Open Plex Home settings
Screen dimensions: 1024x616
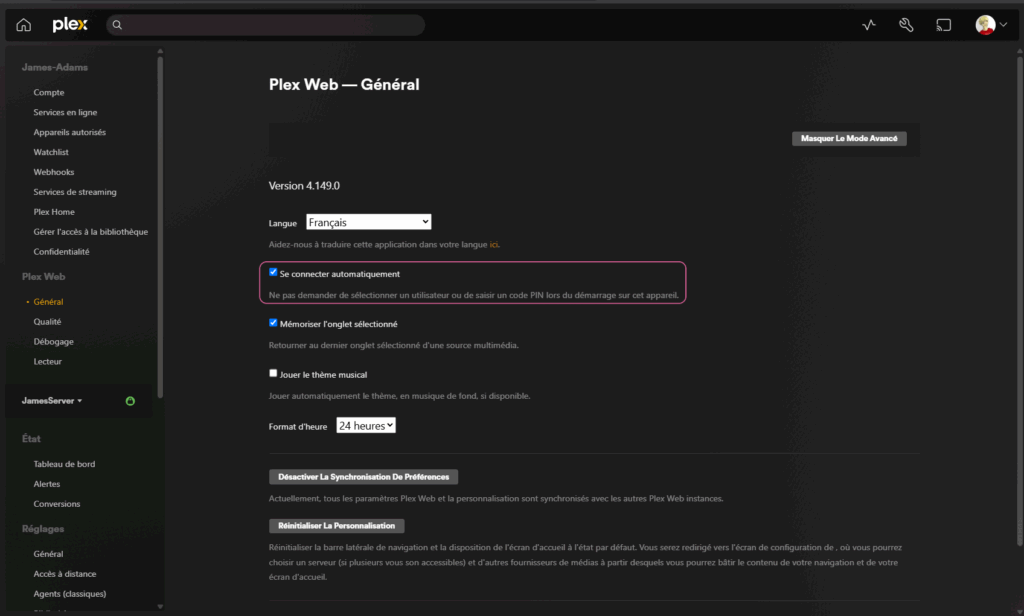tap(54, 212)
